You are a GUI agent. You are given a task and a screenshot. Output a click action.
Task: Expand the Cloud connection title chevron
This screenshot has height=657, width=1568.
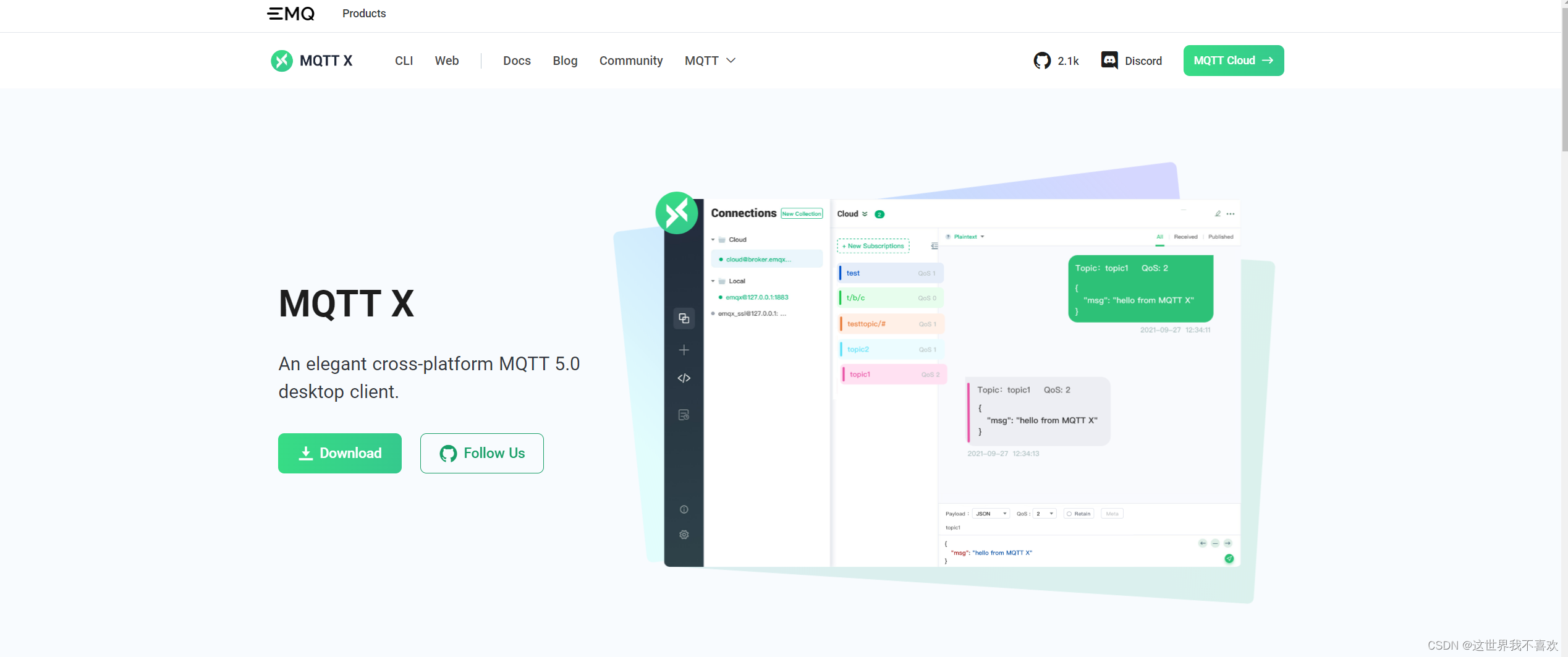pos(865,214)
